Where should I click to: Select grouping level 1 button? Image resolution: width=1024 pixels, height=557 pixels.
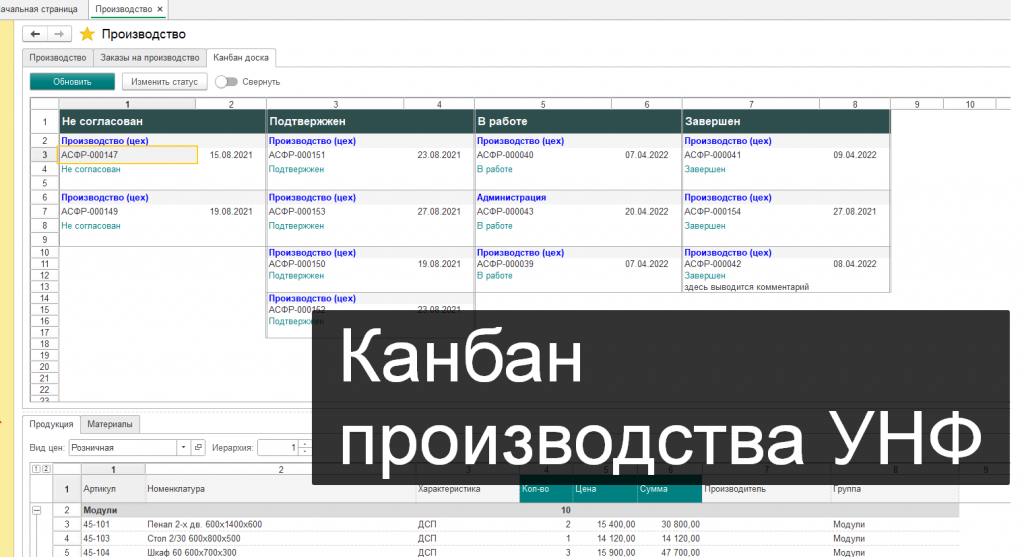point(36,469)
